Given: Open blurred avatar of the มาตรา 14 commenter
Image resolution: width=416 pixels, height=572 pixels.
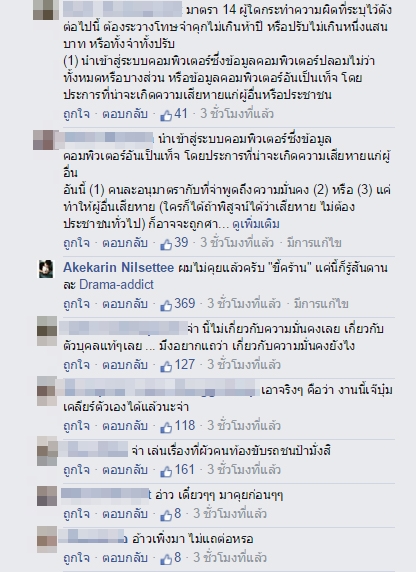Looking at the screenshot, I should pos(46,10).
